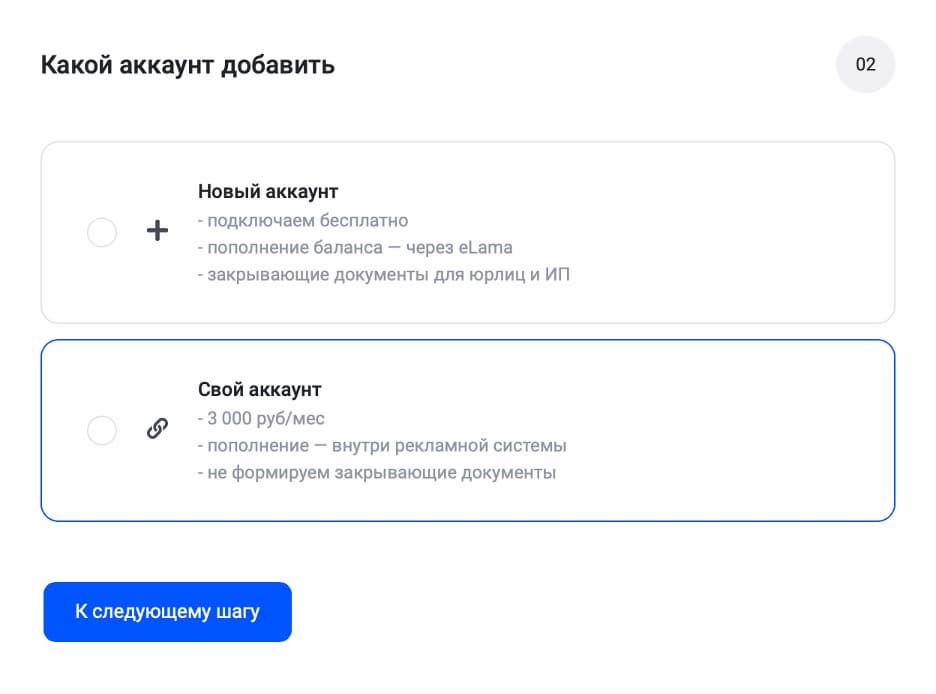
Task: Click the Свой аккаунт card
Action: pyautogui.click(x=468, y=430)
